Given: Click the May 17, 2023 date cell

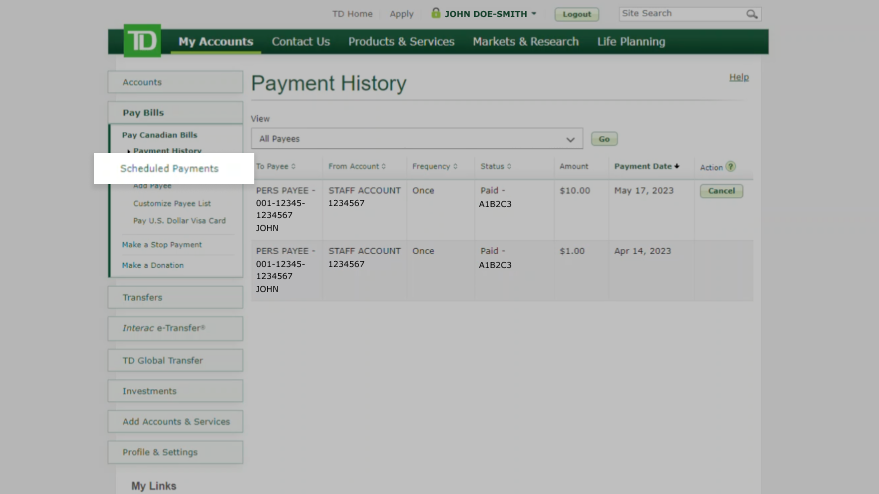Looking at the screenshot, I should click(x=644, y=191).
